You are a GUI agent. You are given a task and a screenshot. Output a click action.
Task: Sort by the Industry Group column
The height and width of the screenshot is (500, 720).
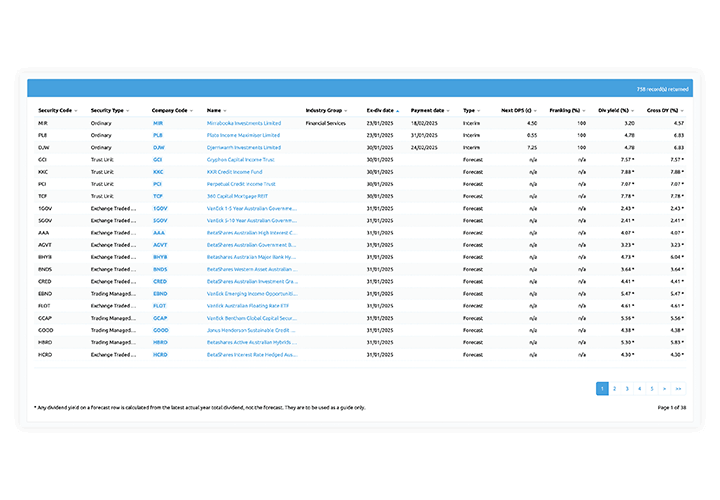point(326,111)
